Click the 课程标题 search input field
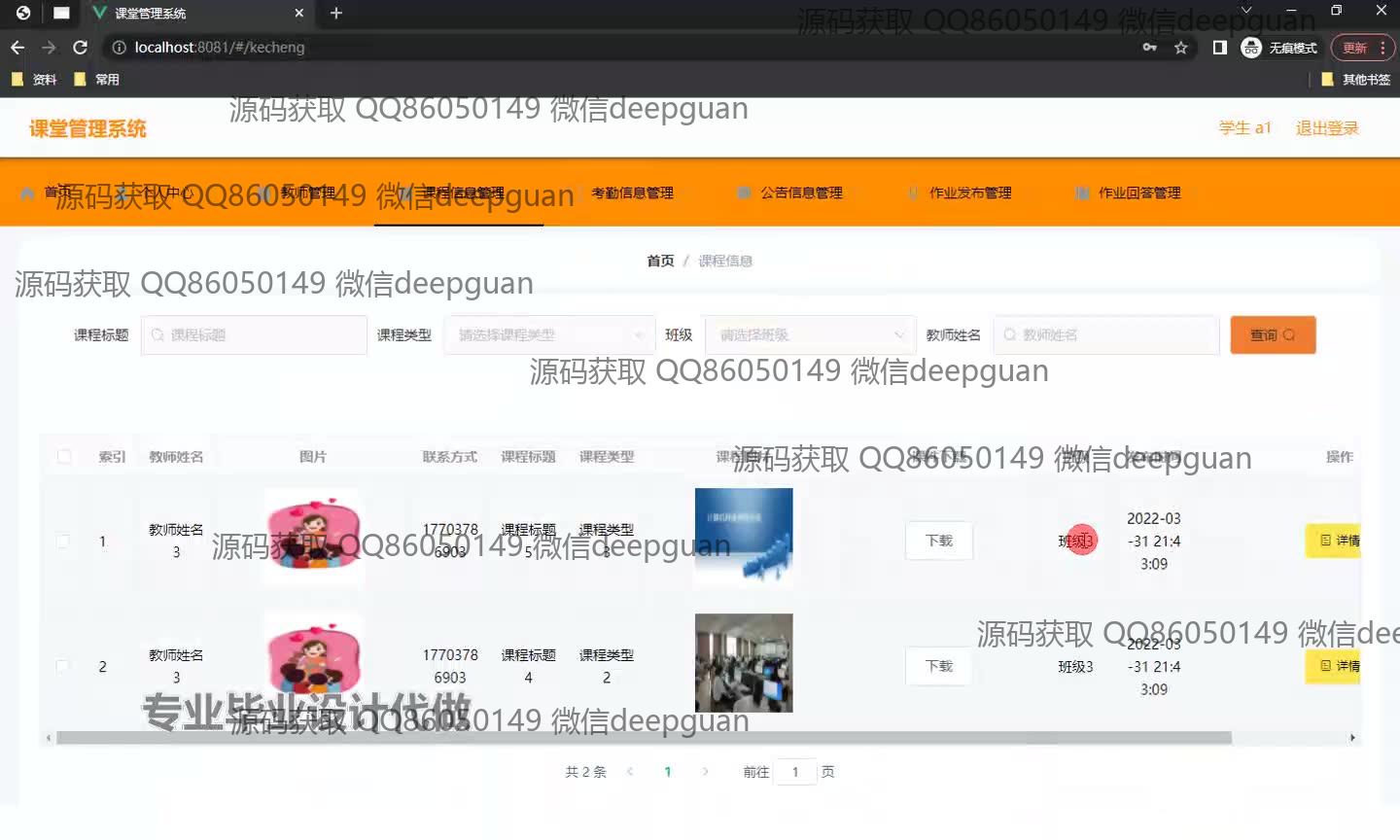This screenshot has height=840, width=1400. click(255, 335)
